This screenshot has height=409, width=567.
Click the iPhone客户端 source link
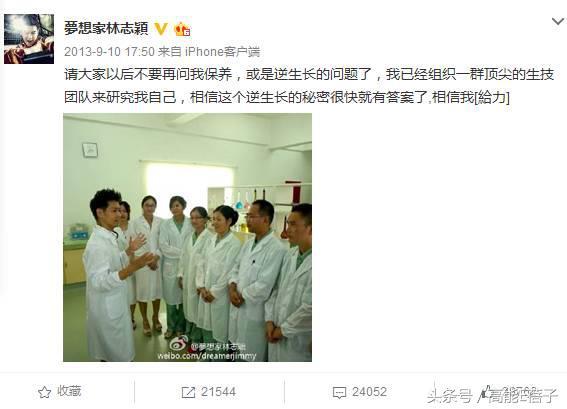[222, 52]
